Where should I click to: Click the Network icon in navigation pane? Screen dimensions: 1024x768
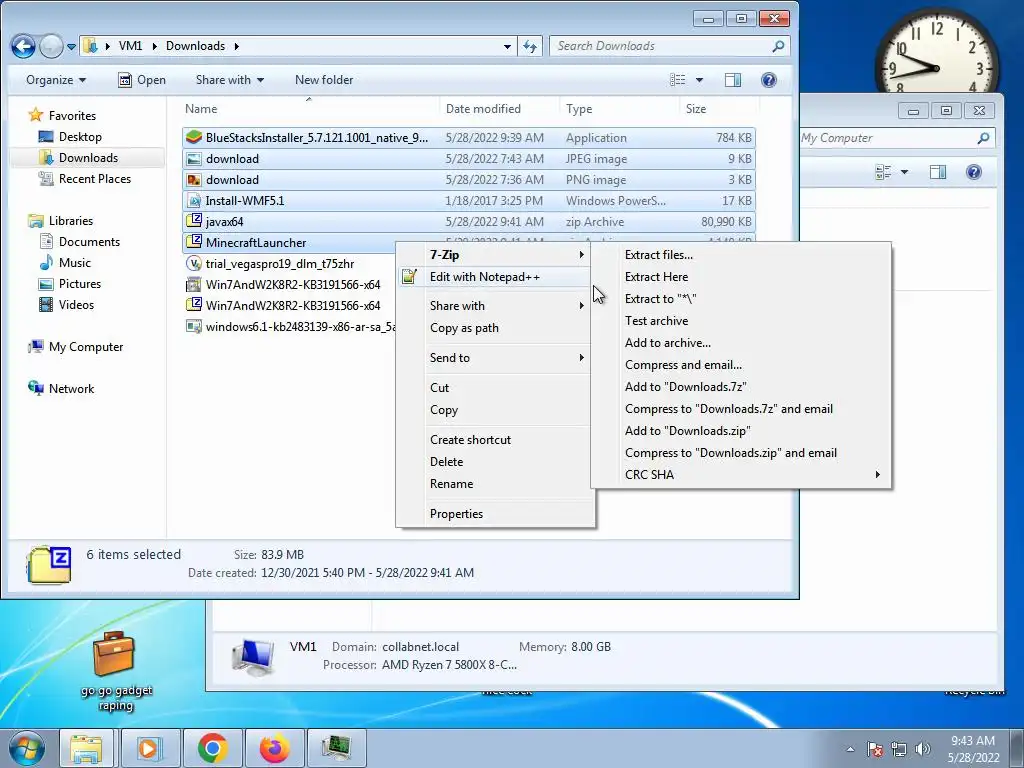pos(36,388)
